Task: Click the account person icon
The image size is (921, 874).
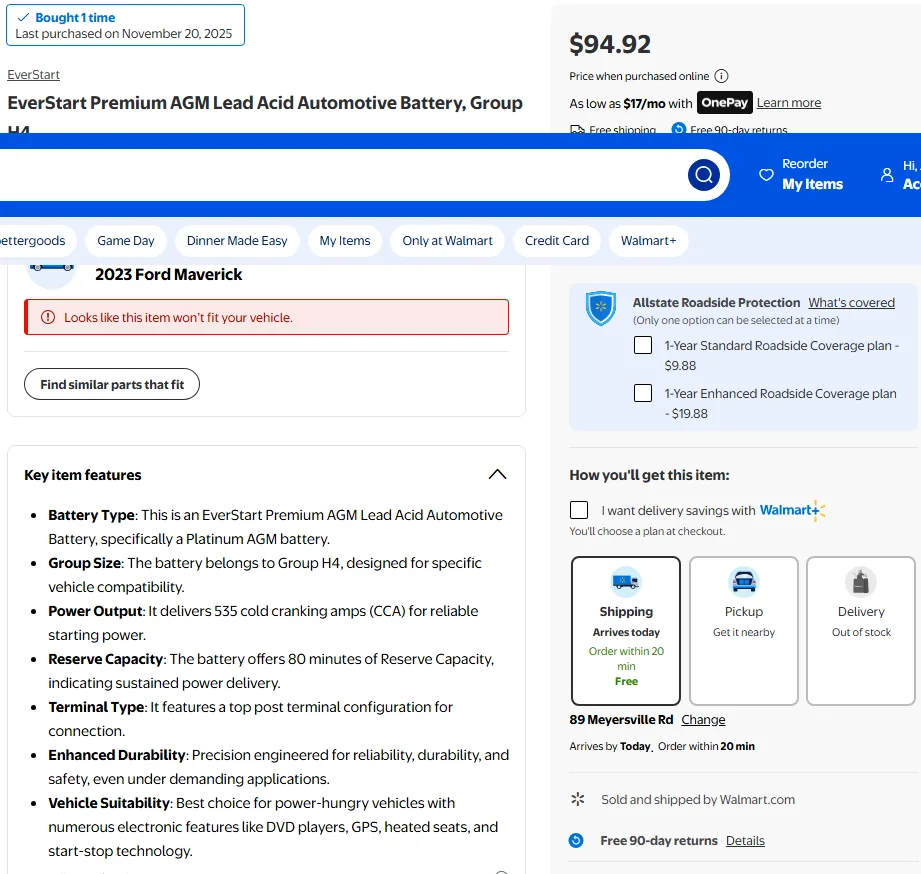Action: [887, 174]
